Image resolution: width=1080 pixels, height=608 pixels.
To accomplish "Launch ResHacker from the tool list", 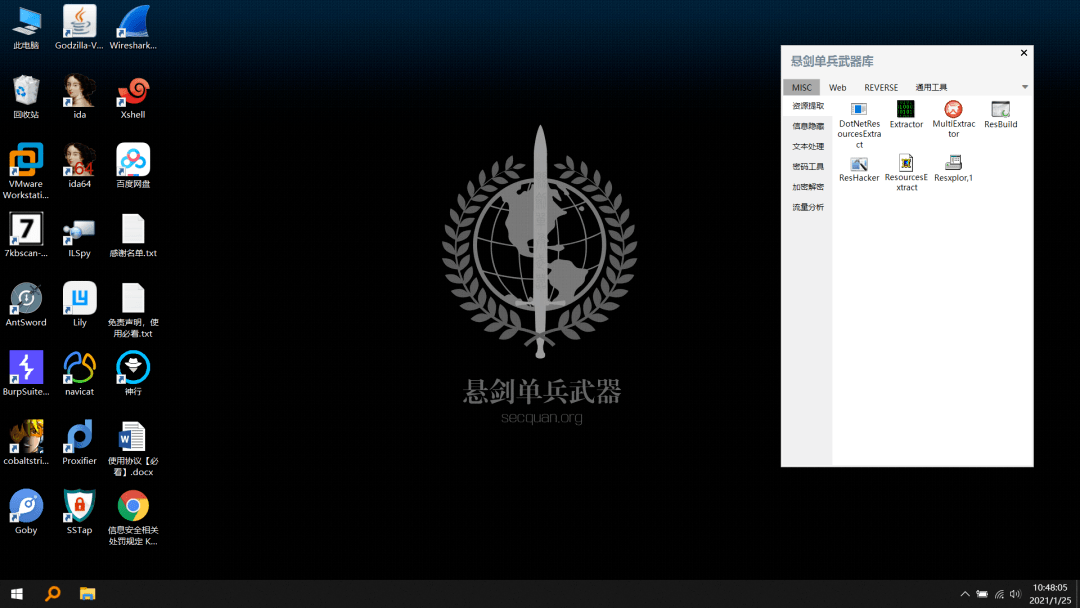I will 859,169.
